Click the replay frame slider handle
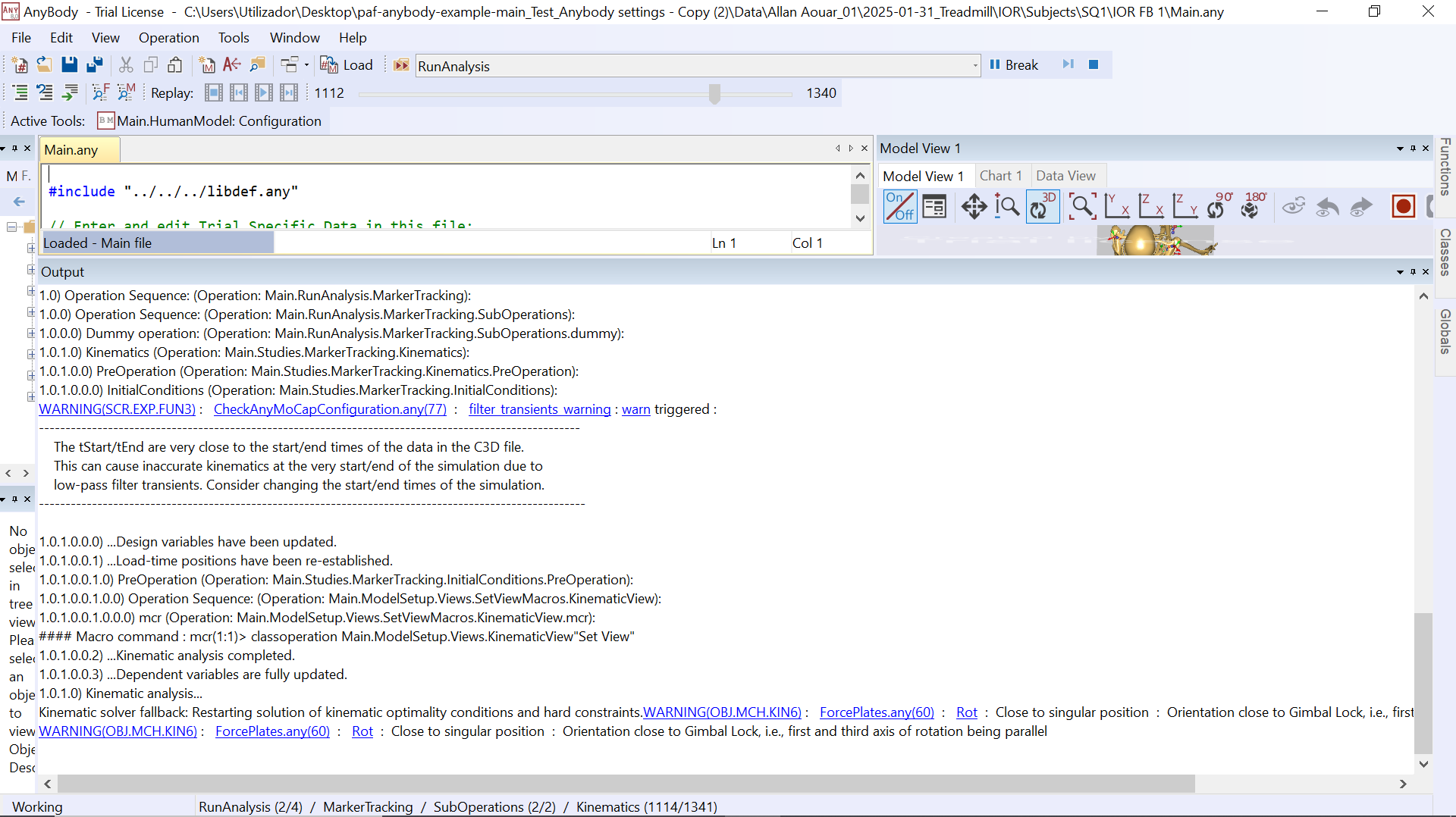Screen dimensions: 1456x817 click(x=714, y=93)
